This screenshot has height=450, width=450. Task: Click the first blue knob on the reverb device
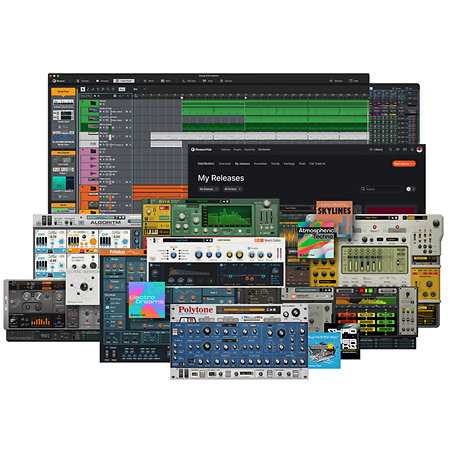point(173,256)
